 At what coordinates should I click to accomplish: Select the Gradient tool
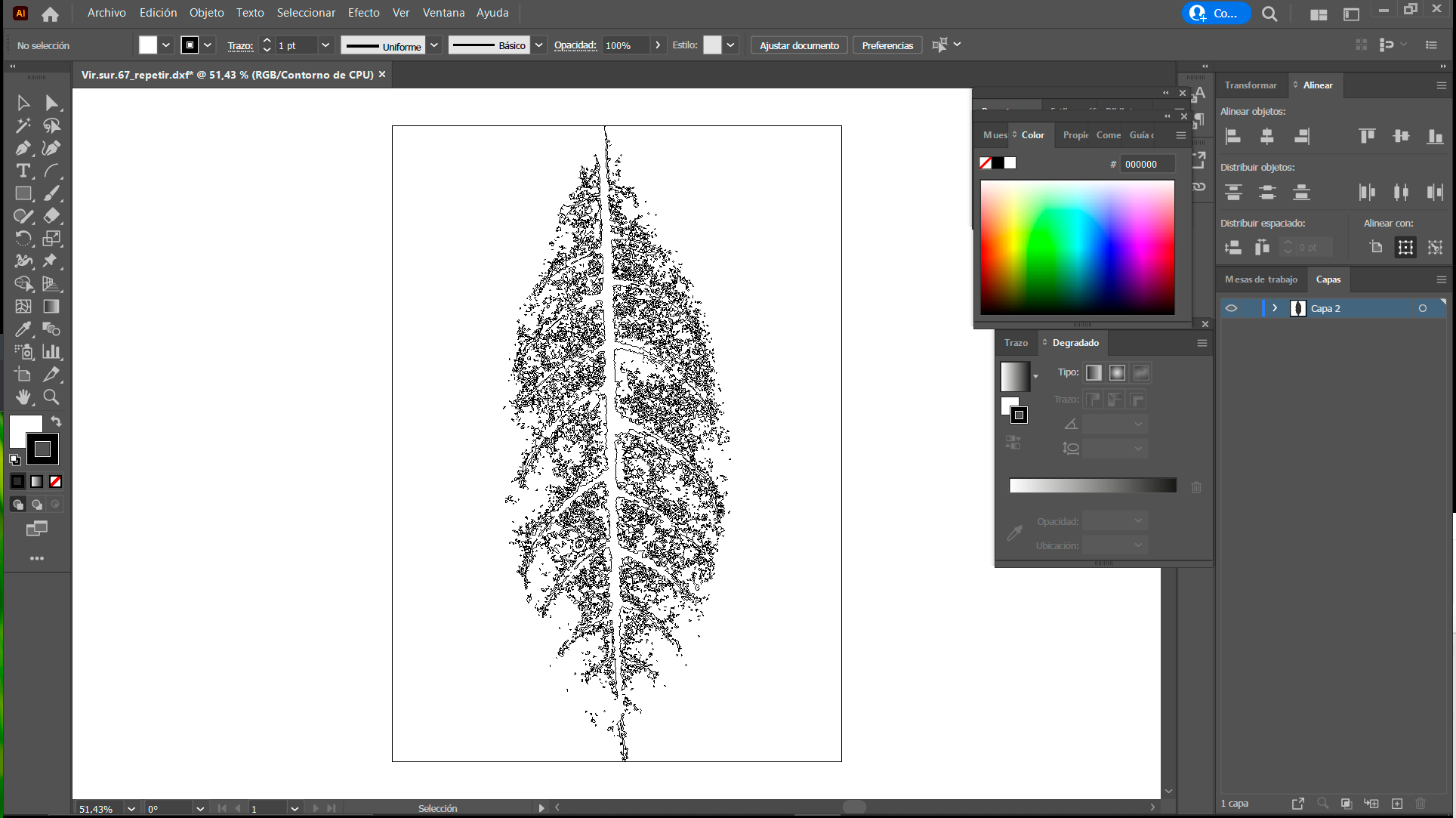click(x=51, y=307)
